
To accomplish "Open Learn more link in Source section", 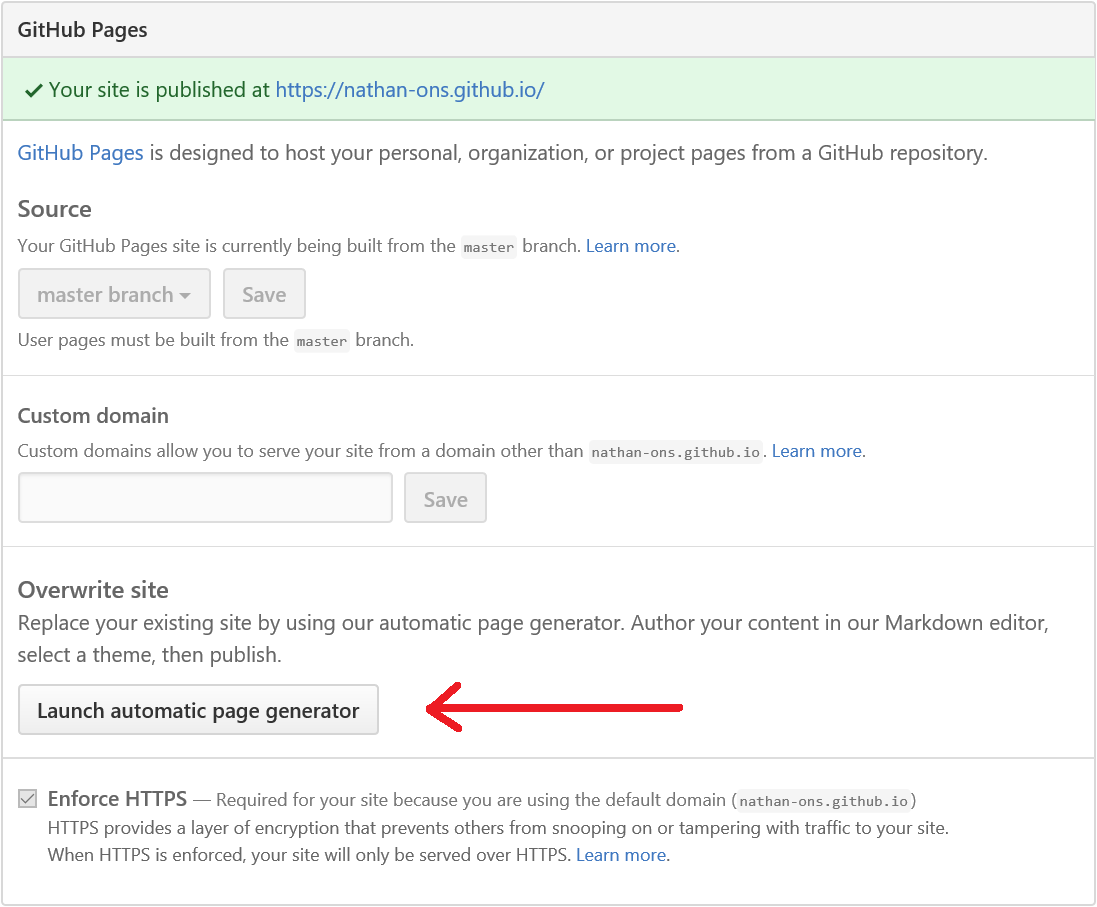I will click(x=631, y=246).
